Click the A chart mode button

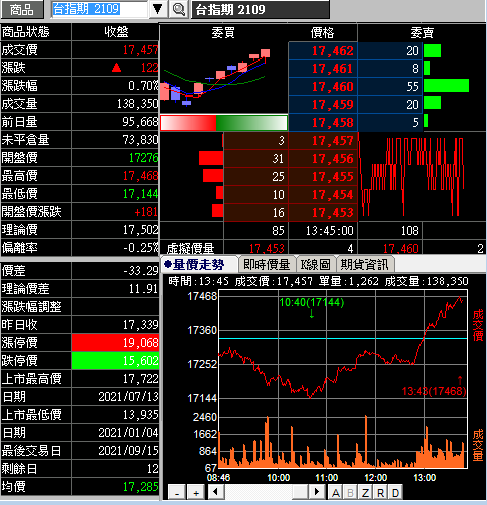click(336, 492)
